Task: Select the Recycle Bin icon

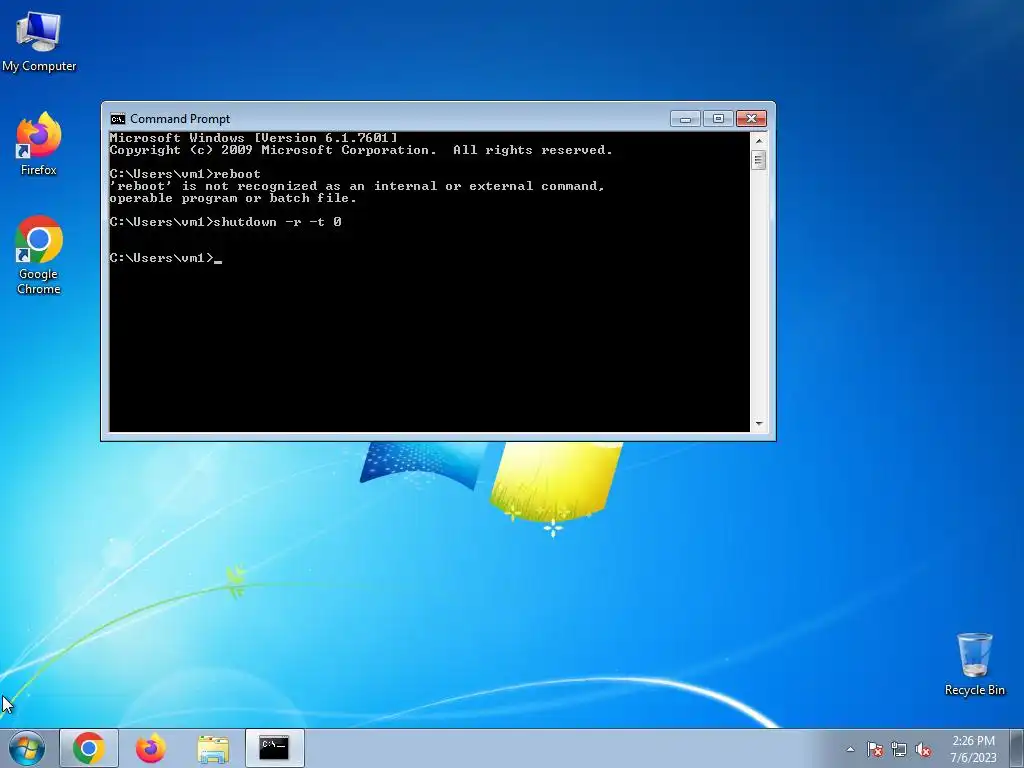Action: [974, 664]
